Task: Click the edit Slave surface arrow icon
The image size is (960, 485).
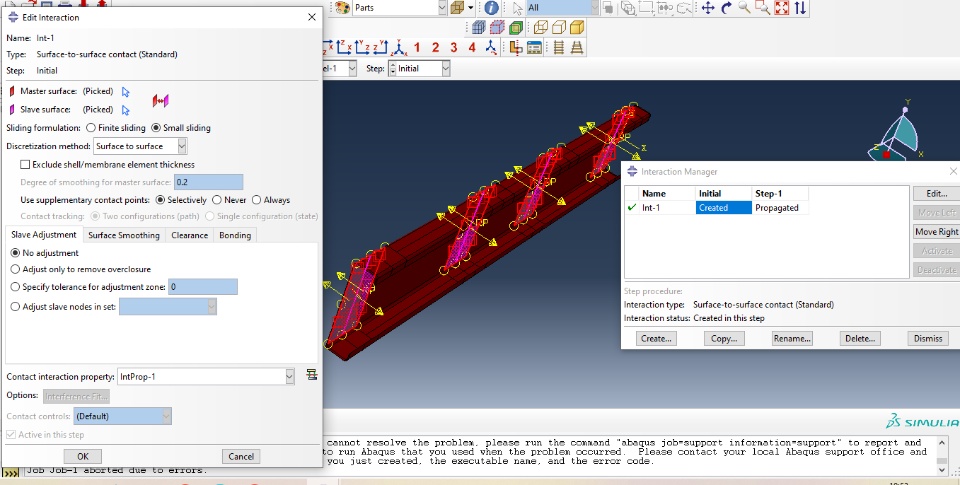Action: pos(126,110)
